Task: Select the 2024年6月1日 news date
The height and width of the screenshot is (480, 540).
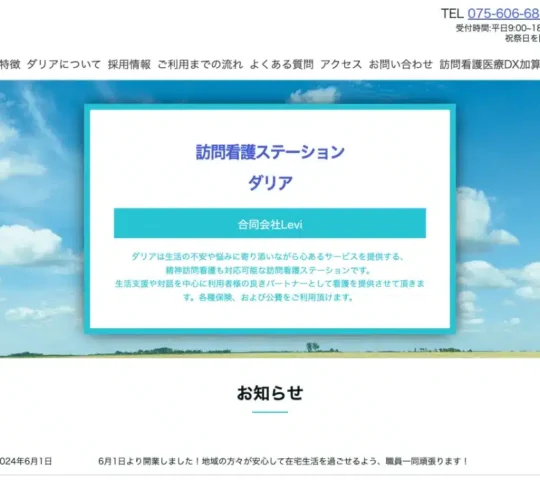Action: (26, 461)
